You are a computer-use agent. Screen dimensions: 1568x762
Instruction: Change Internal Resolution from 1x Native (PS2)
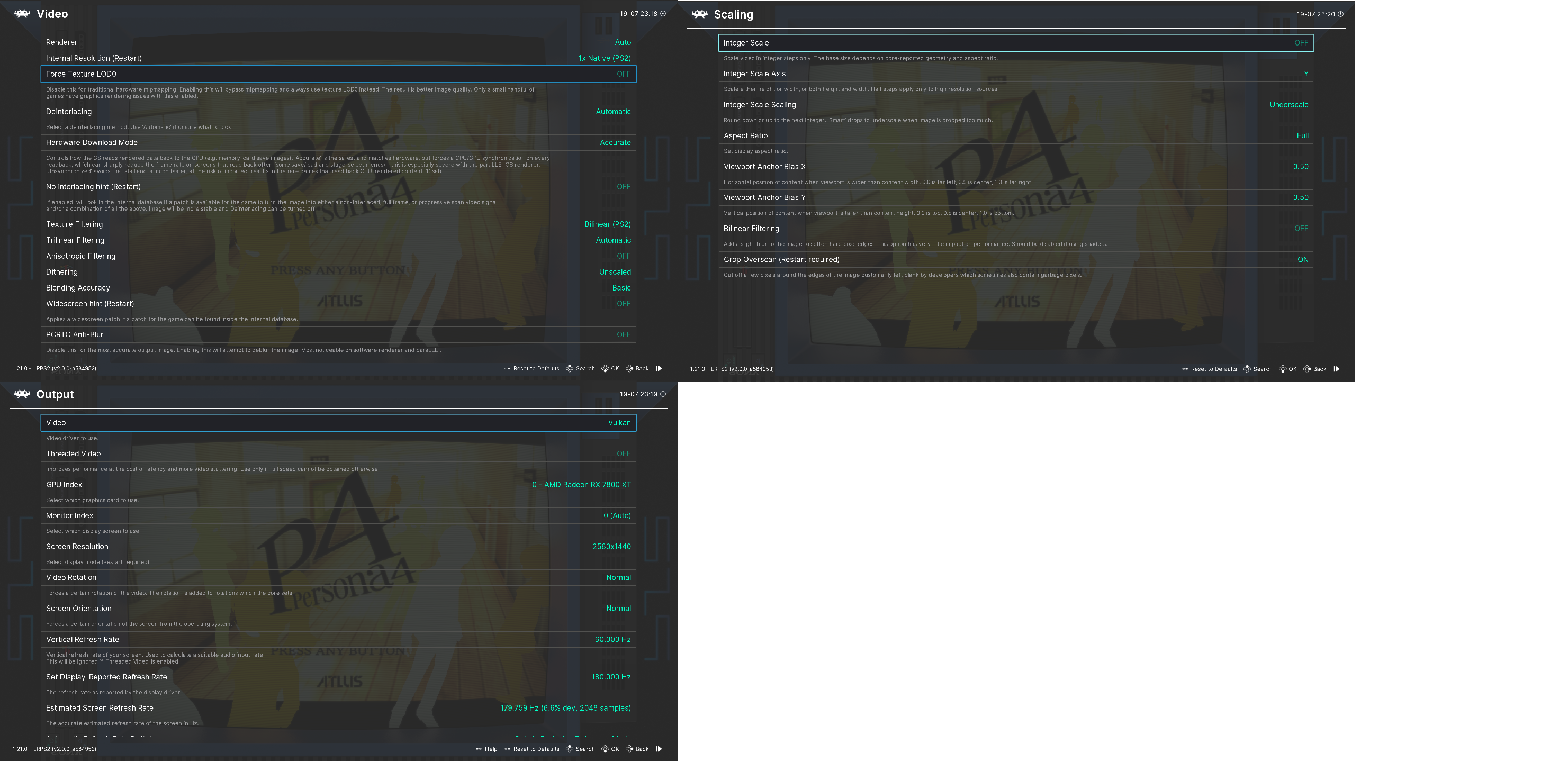coord(338,58)
